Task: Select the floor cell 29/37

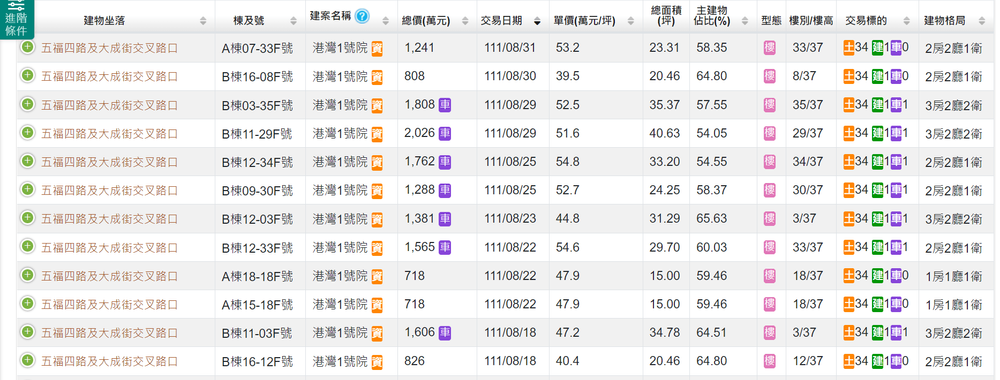Action: pos(807,133)
